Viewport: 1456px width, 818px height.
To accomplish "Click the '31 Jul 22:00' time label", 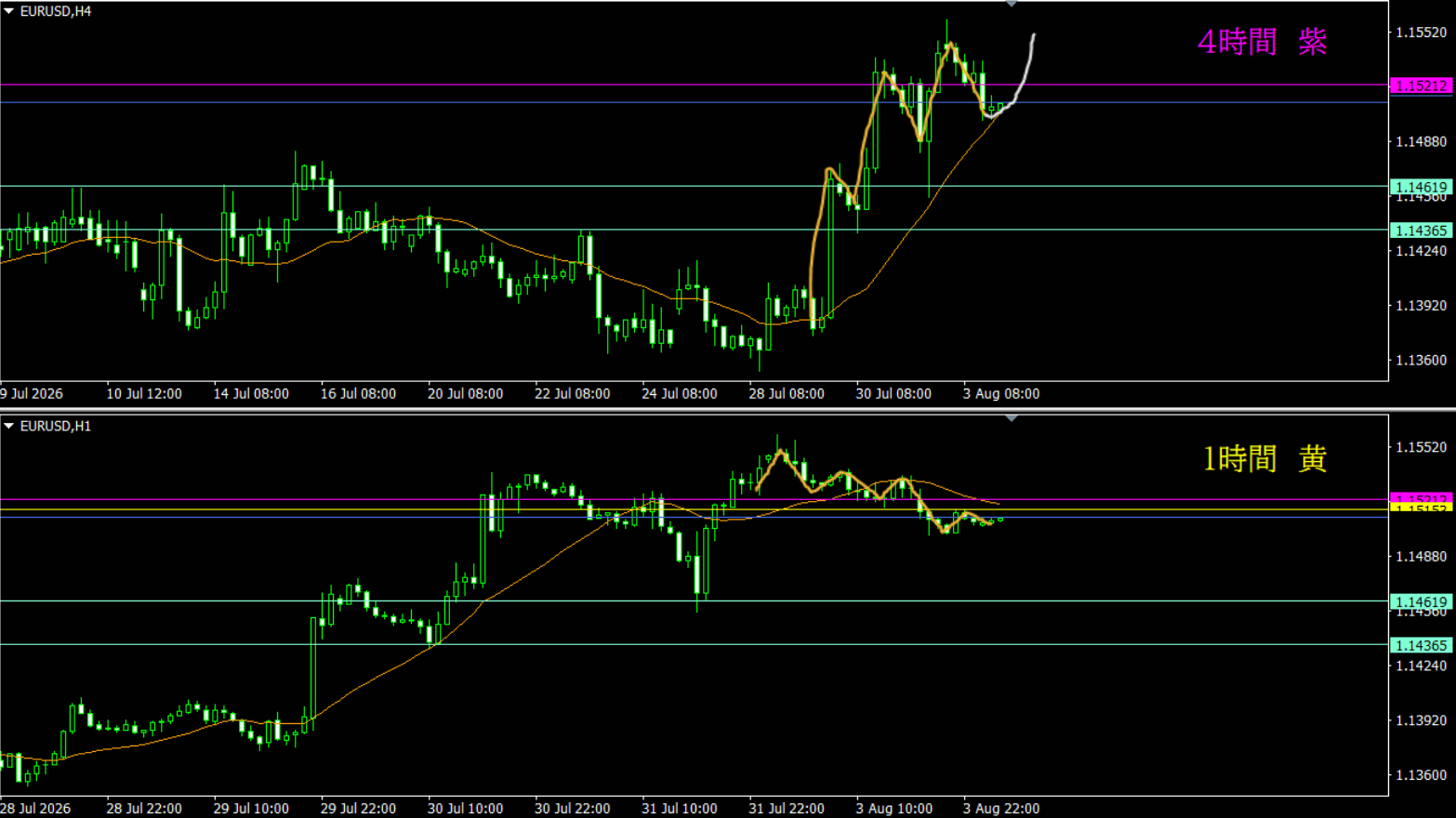I will [x=787, y=809].
